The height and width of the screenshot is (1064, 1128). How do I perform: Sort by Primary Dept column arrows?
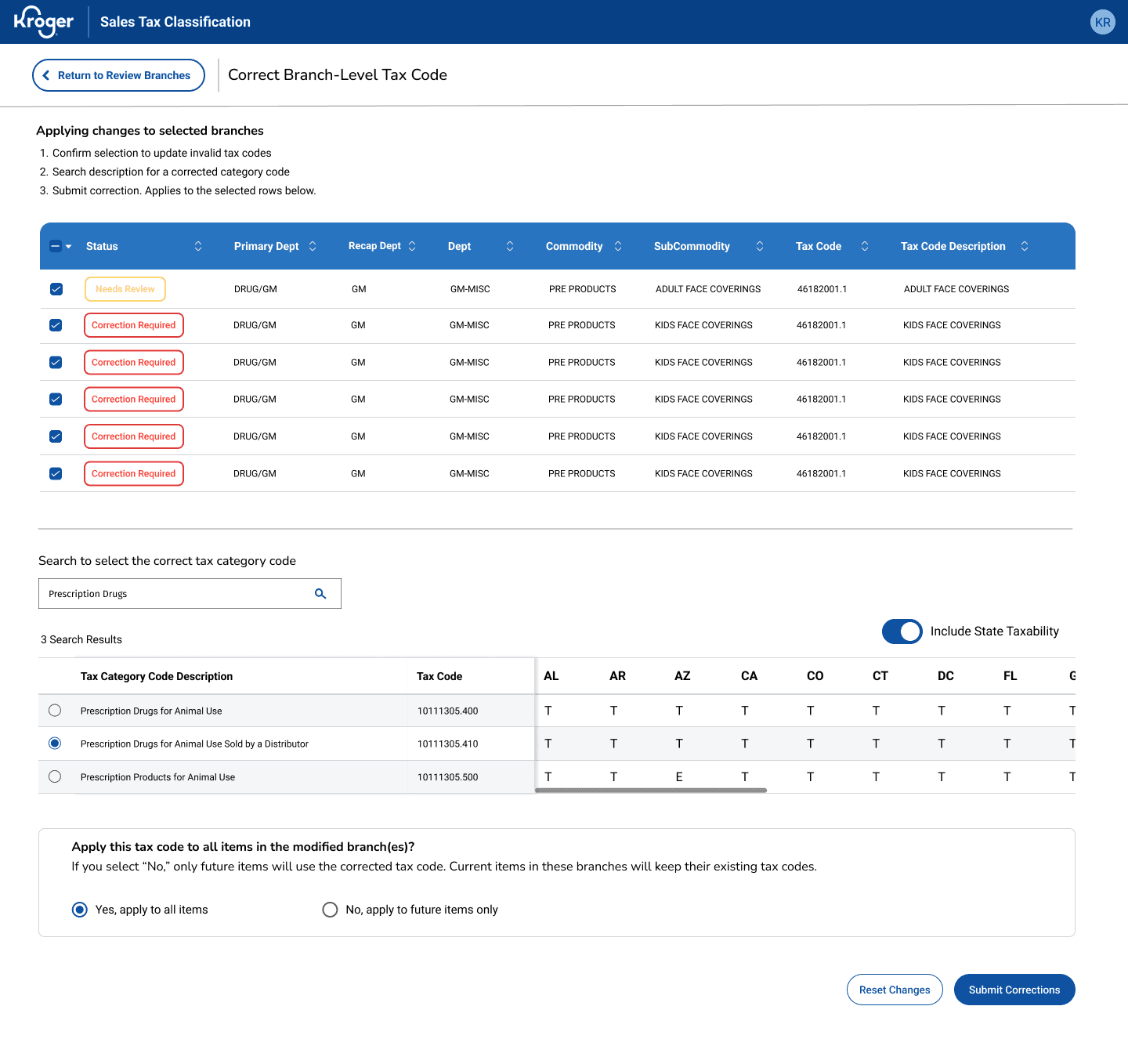(313, 246)
